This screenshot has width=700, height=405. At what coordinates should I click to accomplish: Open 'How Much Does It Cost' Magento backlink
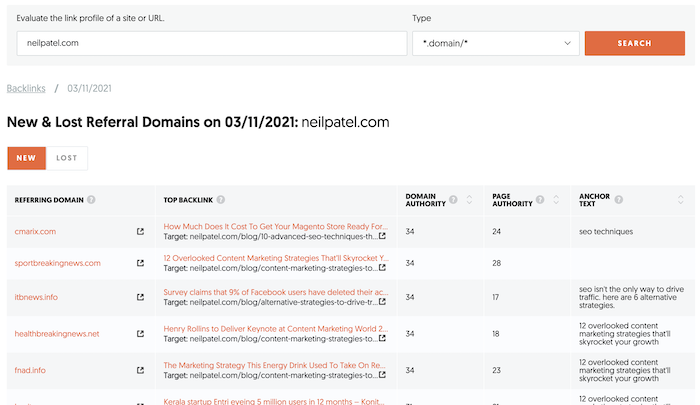[275, 226]
